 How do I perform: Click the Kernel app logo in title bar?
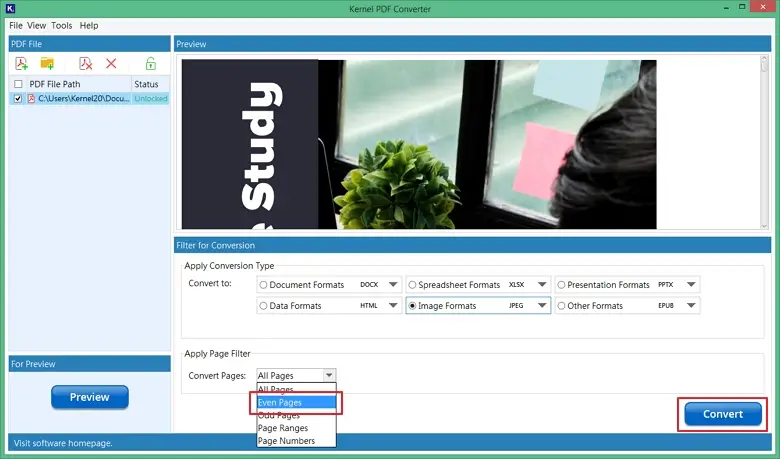click(x=10, y=8)
